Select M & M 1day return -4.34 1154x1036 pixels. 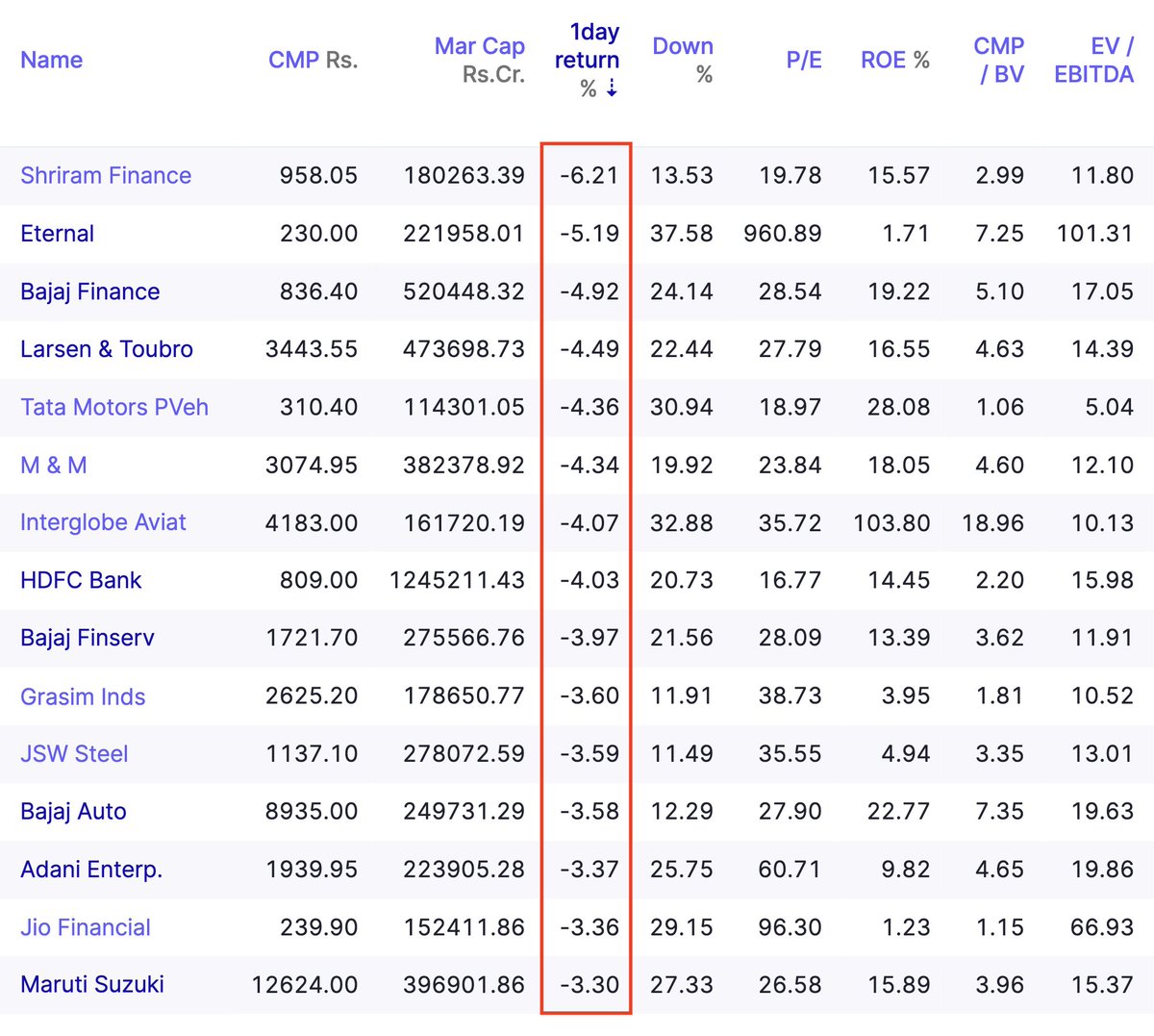click(590, 465)
